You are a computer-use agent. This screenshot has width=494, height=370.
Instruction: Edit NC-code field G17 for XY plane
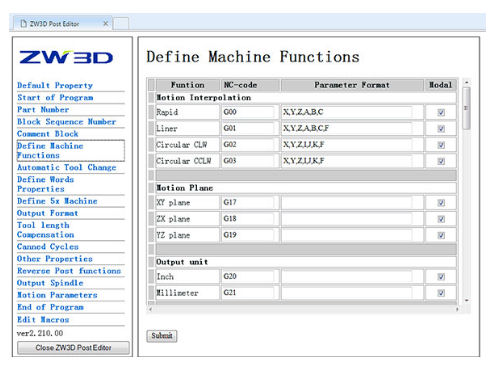(248, 202)
